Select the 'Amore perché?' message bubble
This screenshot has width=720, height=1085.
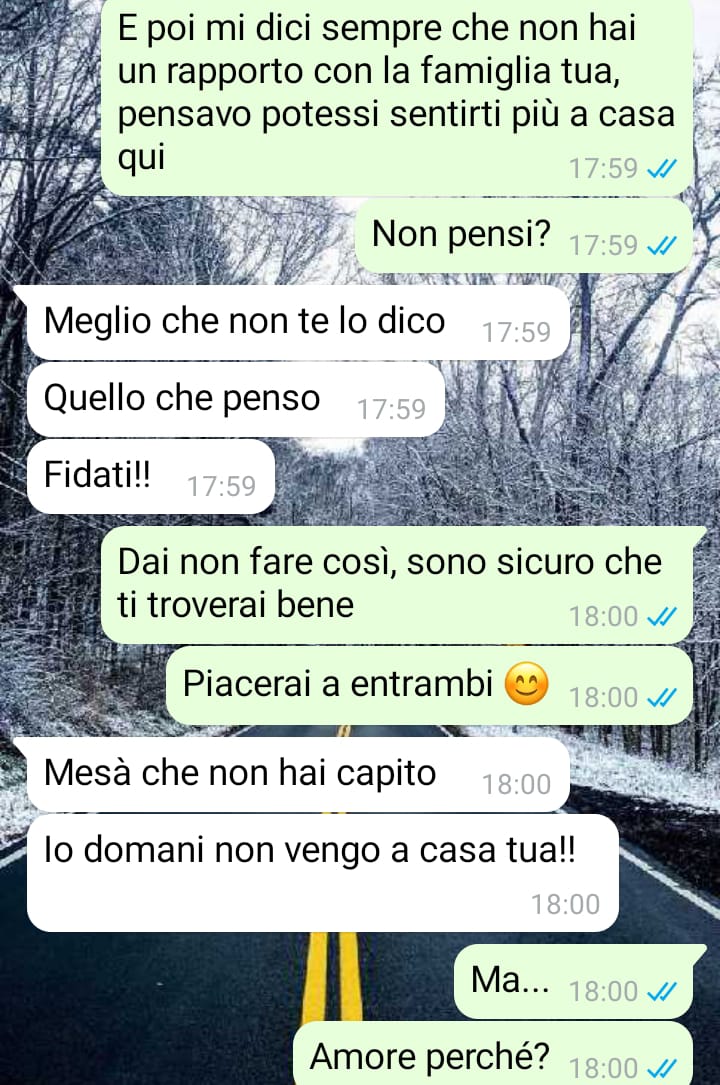493,1054
